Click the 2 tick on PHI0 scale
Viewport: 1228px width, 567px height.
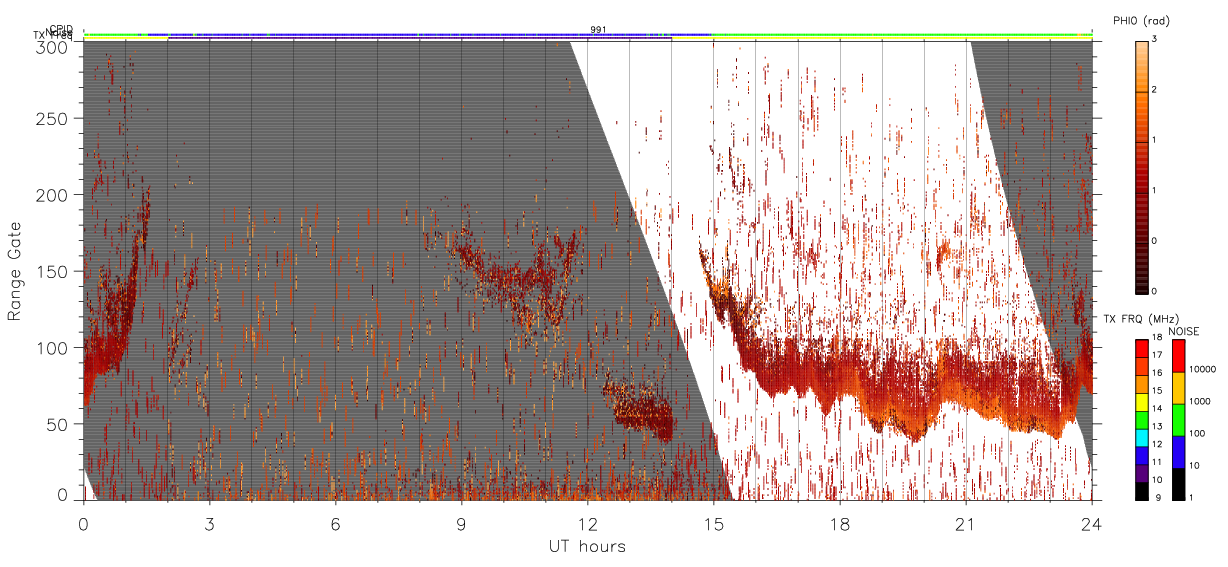coord(1155,91)
